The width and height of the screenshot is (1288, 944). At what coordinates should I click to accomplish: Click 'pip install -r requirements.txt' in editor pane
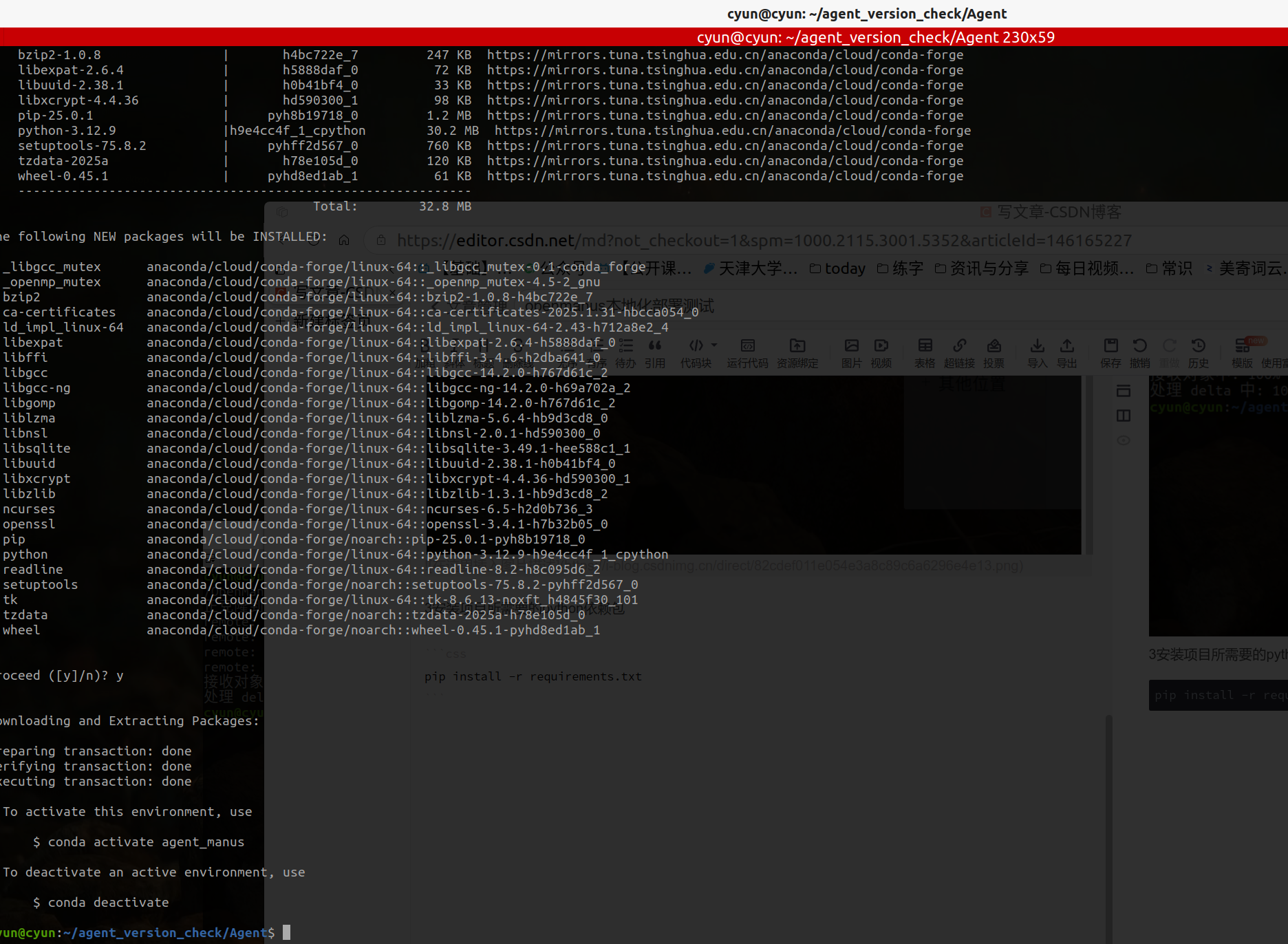coord(533,676)
